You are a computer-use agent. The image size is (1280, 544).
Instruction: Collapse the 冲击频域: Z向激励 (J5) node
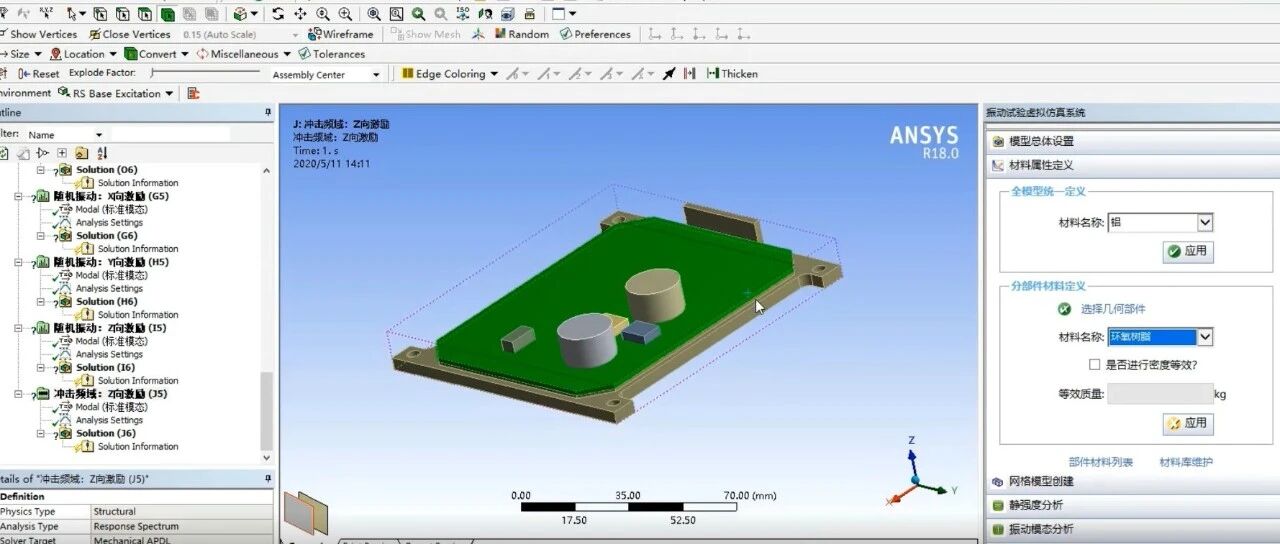point(18,394)
